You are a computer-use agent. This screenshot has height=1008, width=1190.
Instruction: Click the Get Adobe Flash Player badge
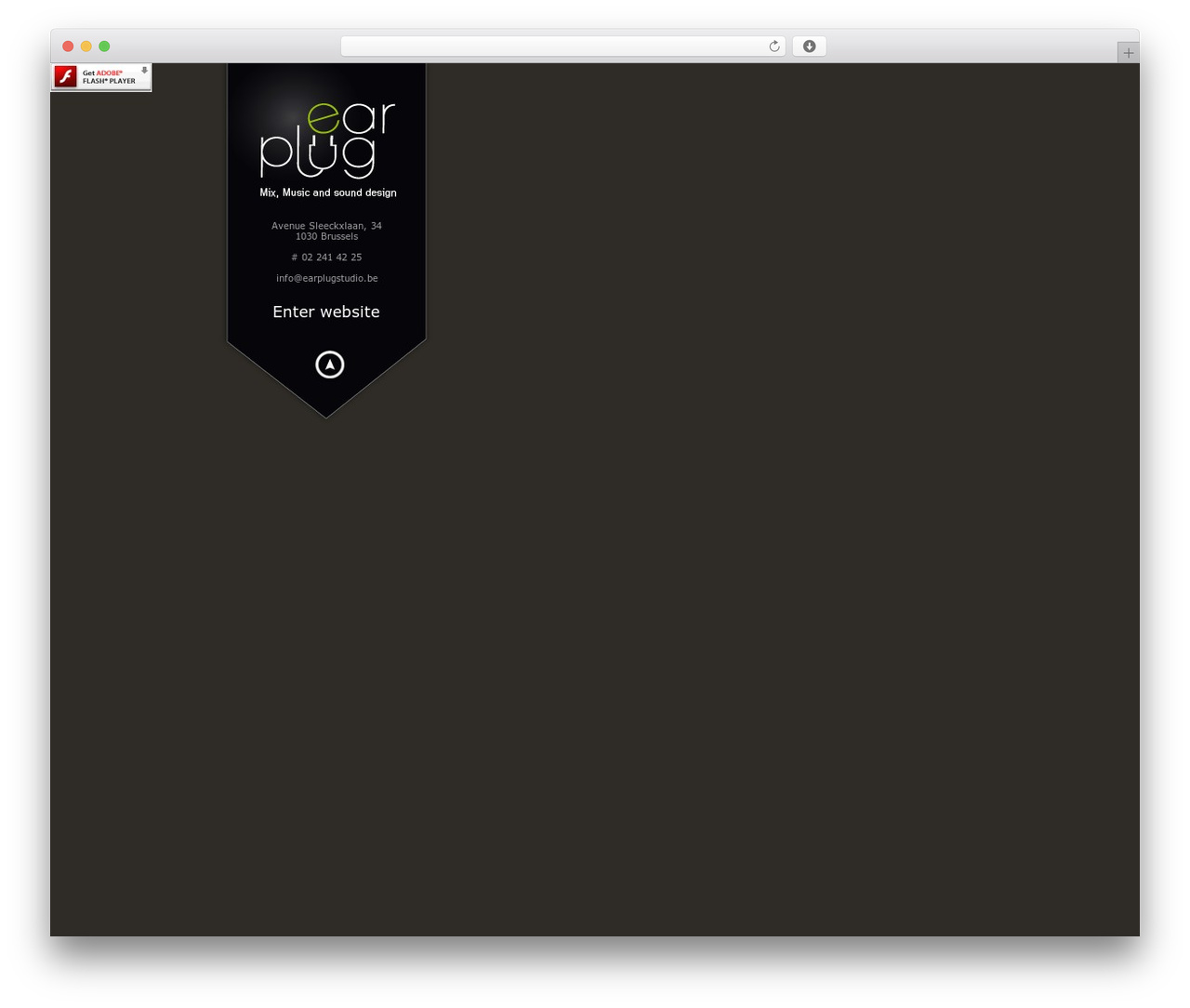[101, 77]
